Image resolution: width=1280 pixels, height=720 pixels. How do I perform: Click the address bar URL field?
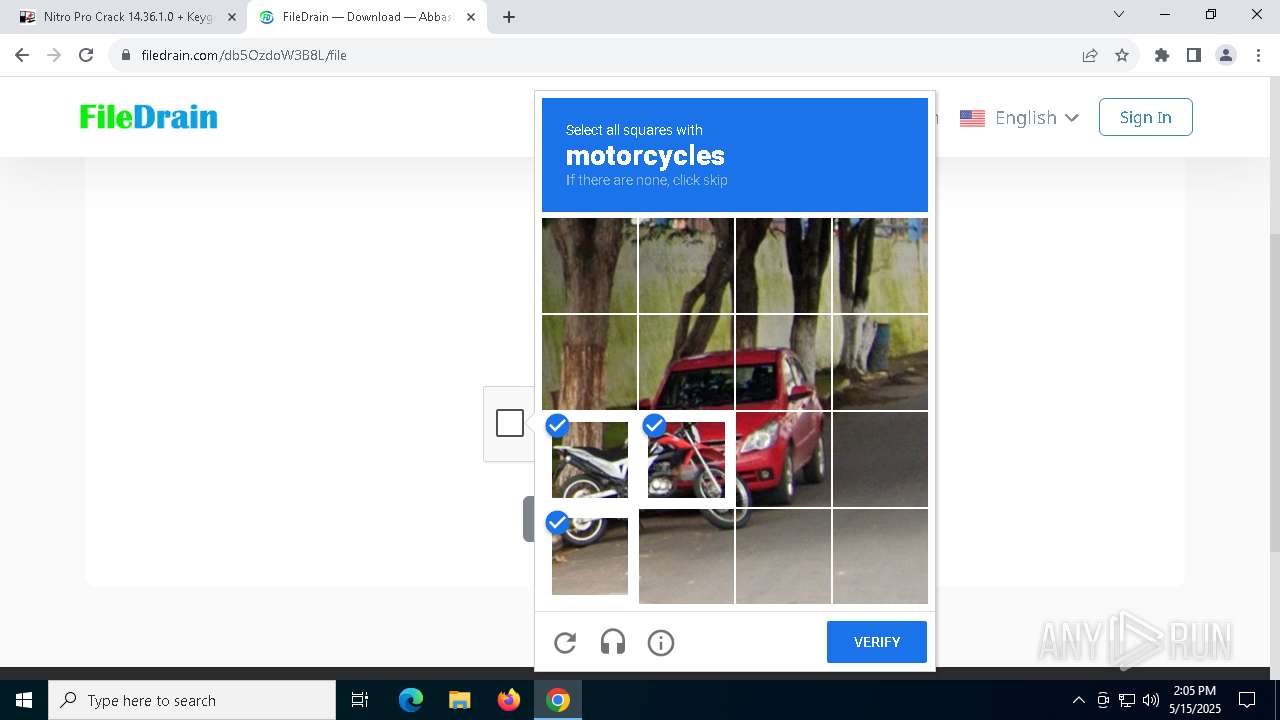(x=600, y=55)
